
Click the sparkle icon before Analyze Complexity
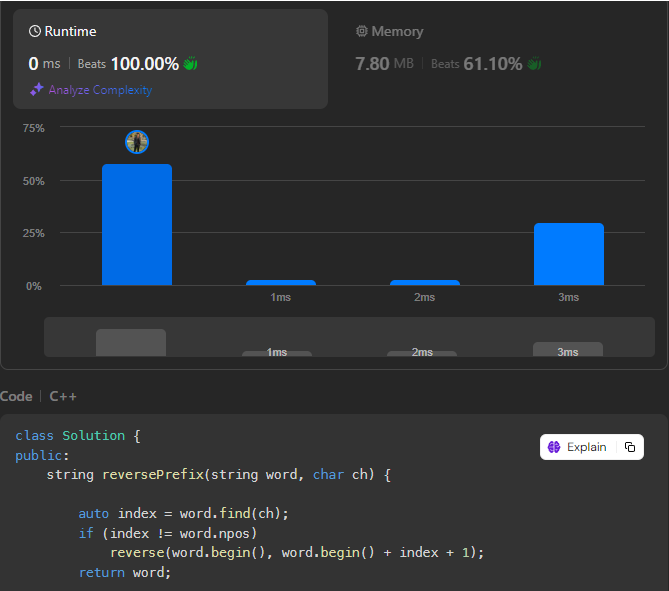(x=36, y=90)
